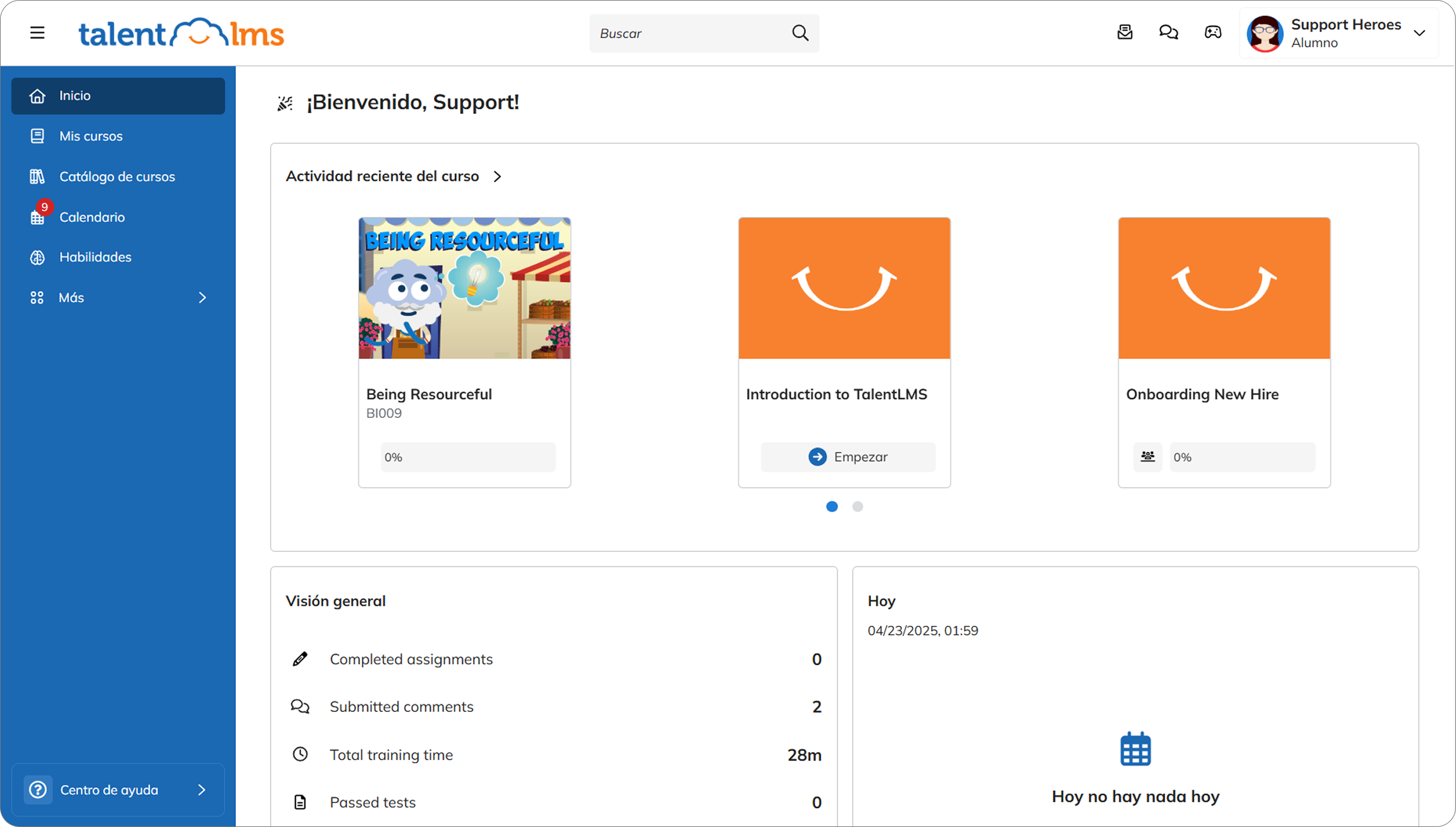Open the Centro de ayuda button
Screen dimensions: 1456x827
tap(118, 790)
